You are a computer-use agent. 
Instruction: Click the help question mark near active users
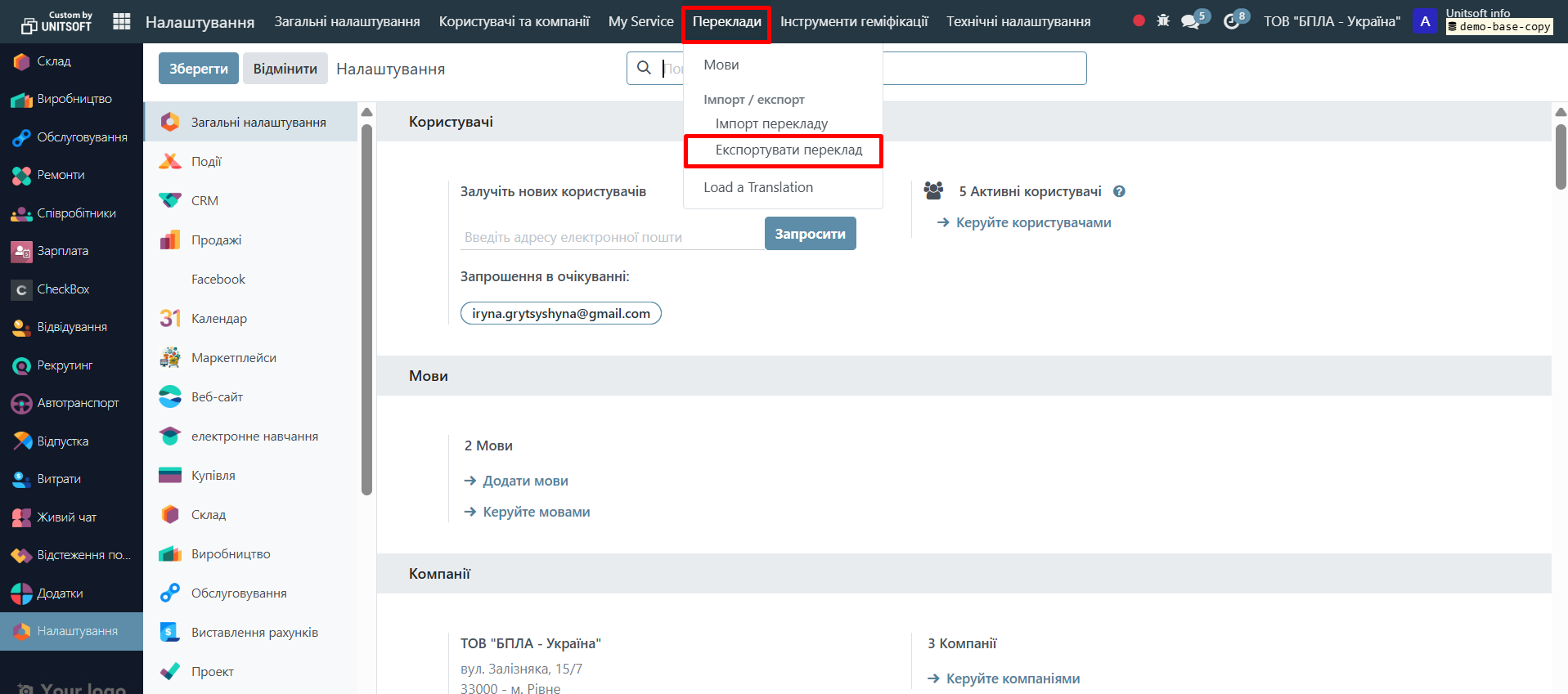pyautogui.click(x=1119, y=191)
